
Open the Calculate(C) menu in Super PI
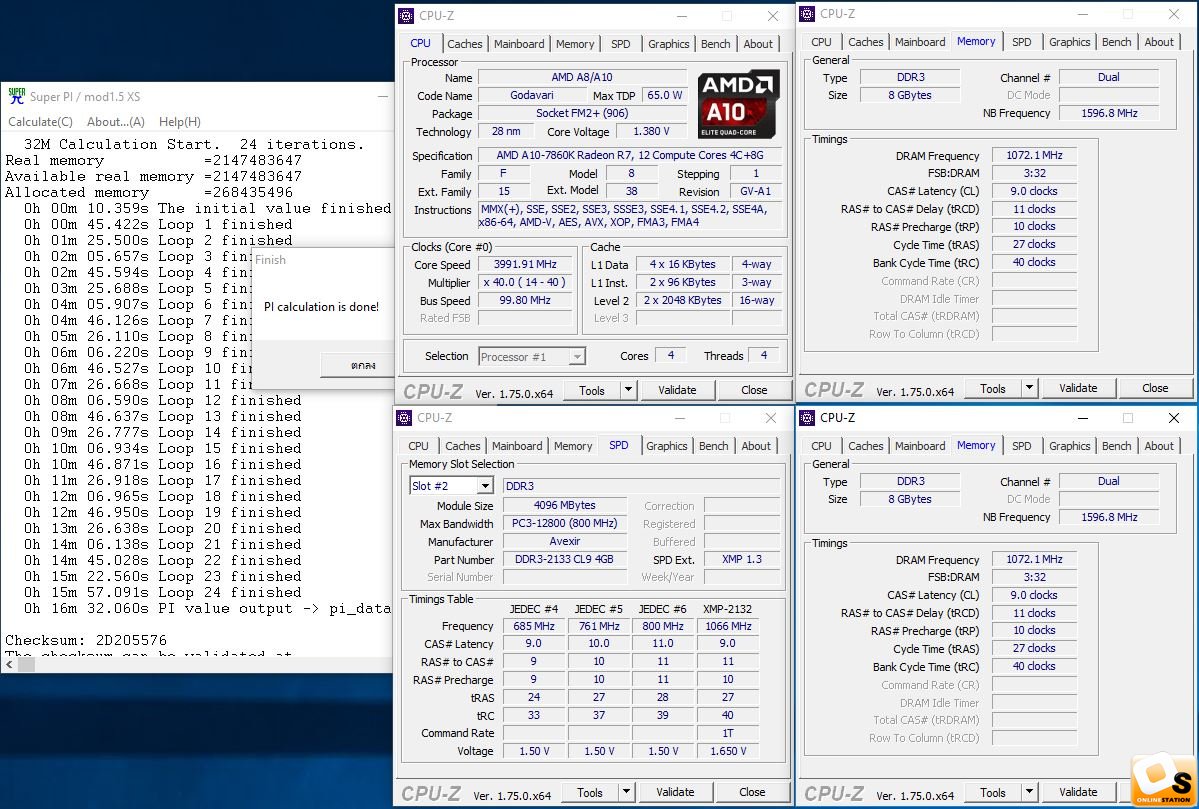(x=41, y=122)
